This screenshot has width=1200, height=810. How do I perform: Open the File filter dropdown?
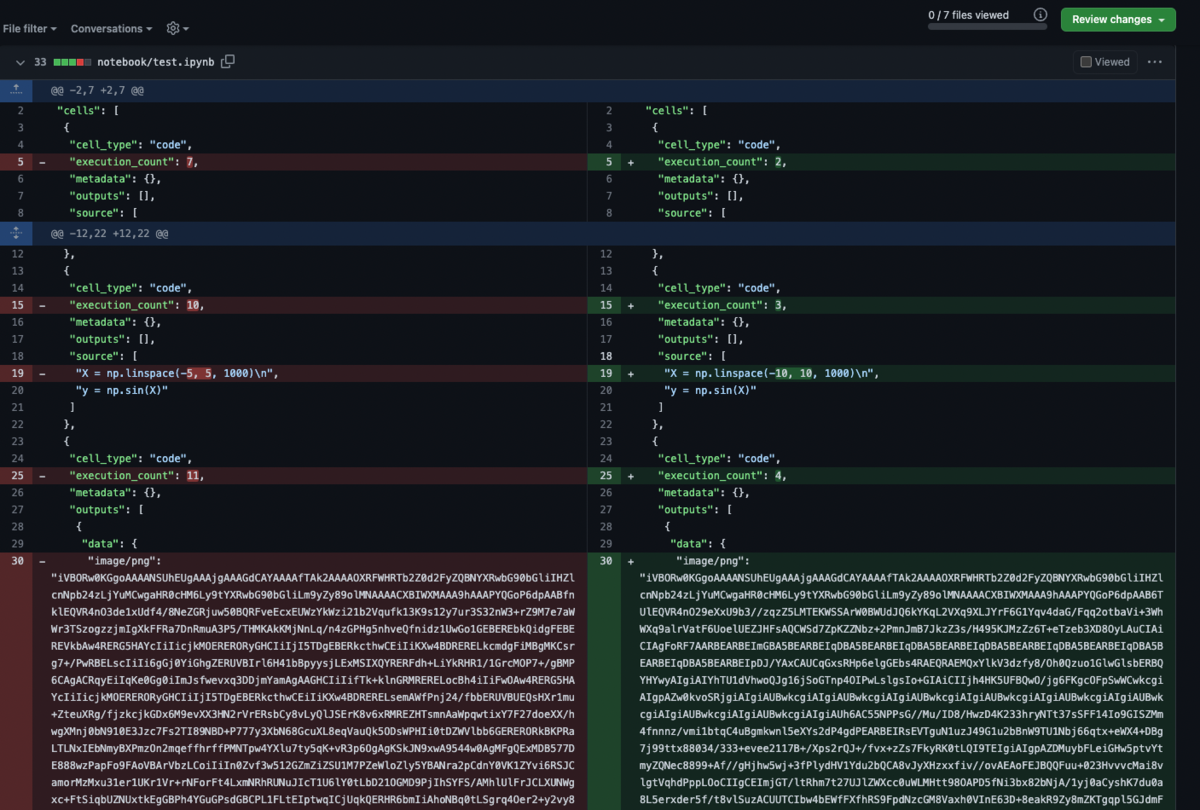coord(29,28)
